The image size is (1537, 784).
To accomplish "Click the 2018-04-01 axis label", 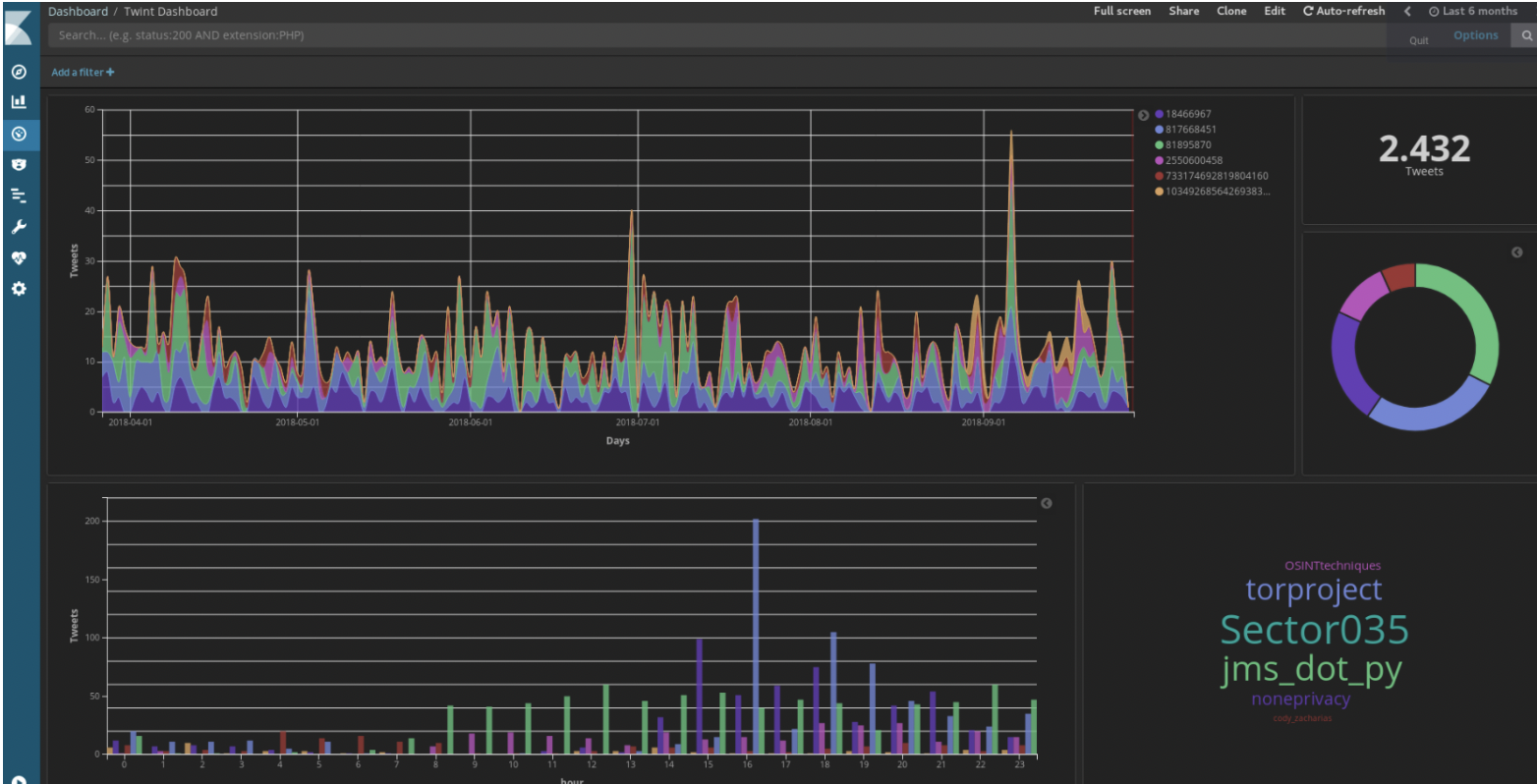I will tap(131, 422).
